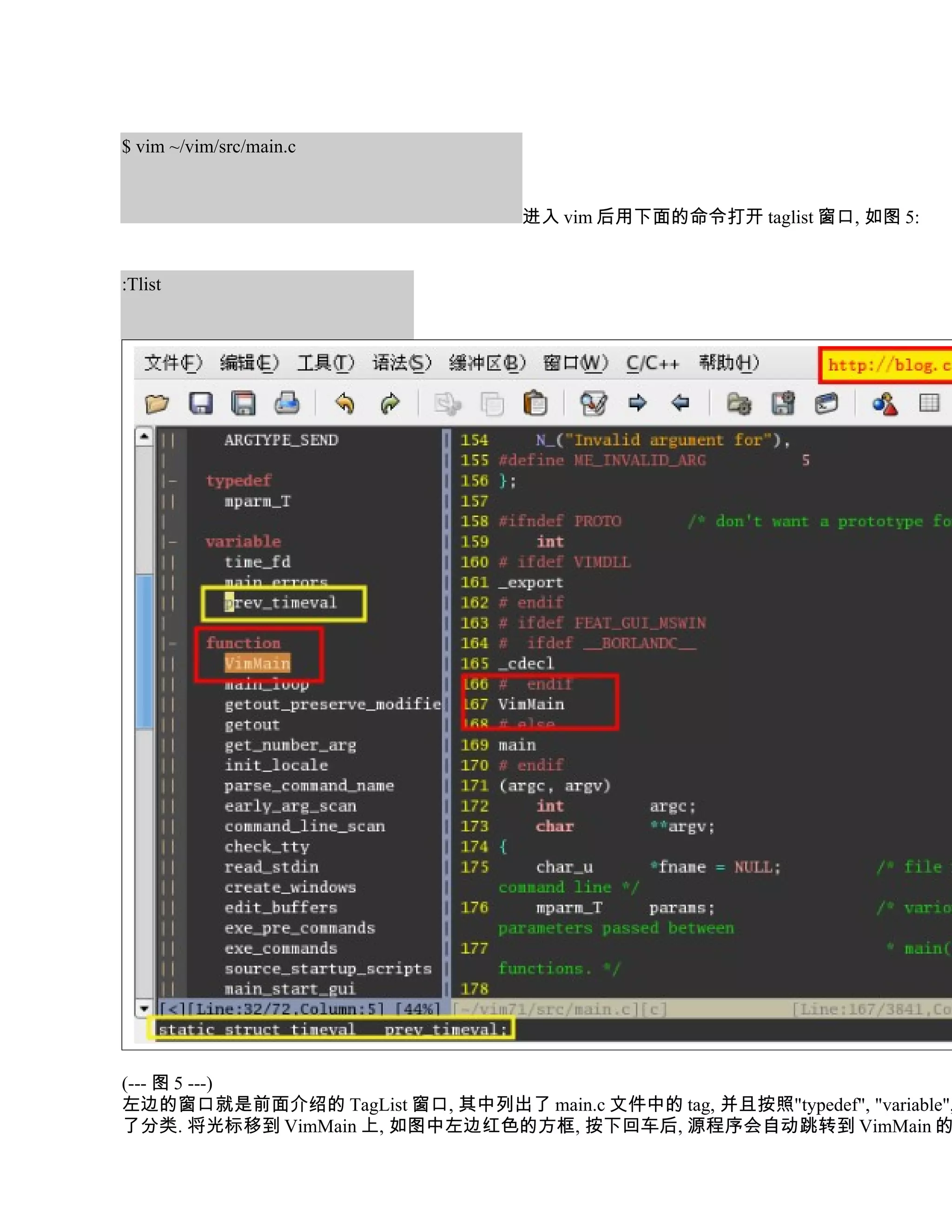Click the taglist scrollbar down arrow
Image resolution: width=952 pixels, height=1232 pixels.
point(145,1008)
